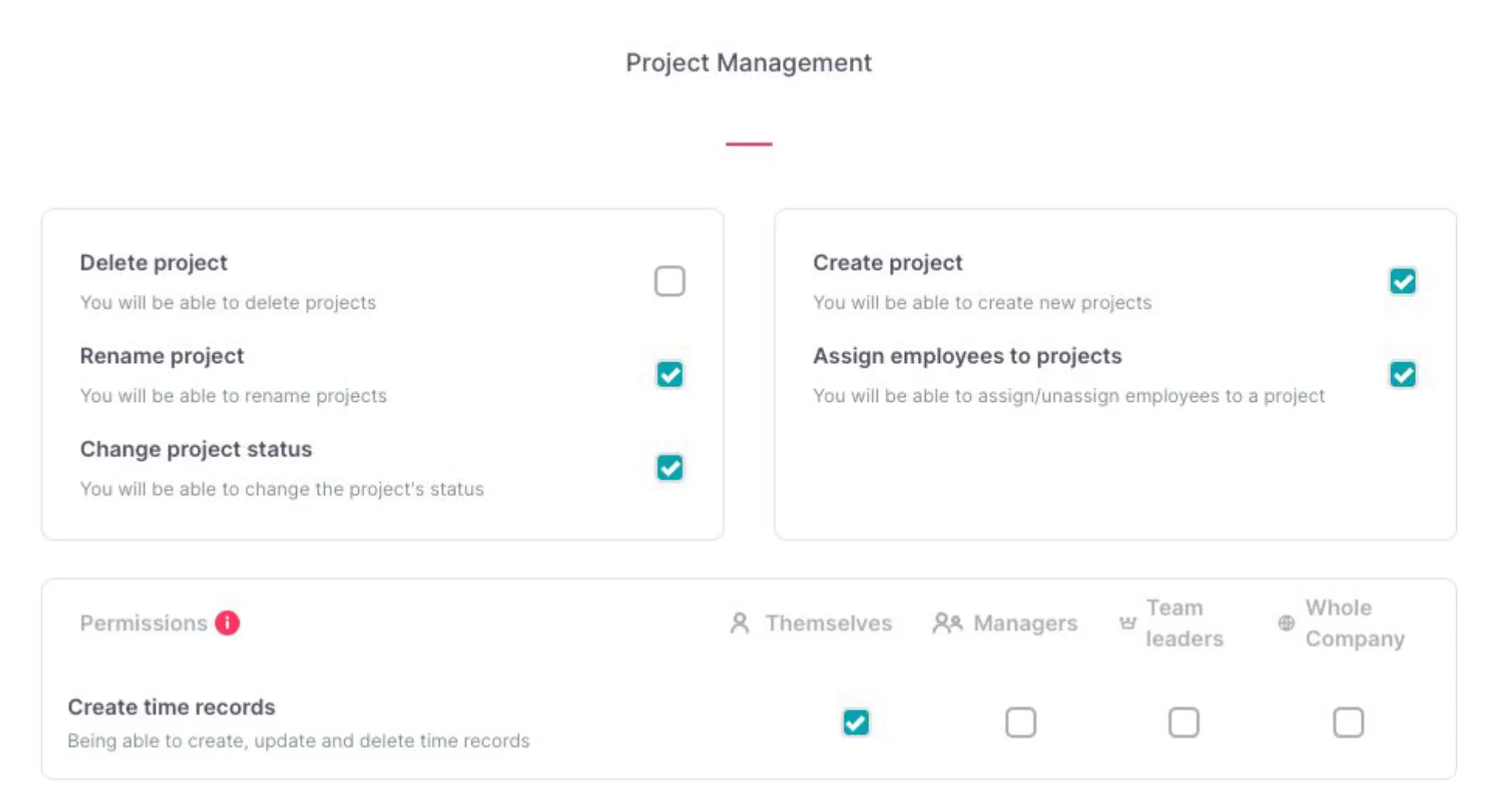1512x810 pixels.
Task: Click the Managers people icon
Action: tap(947, 623)
